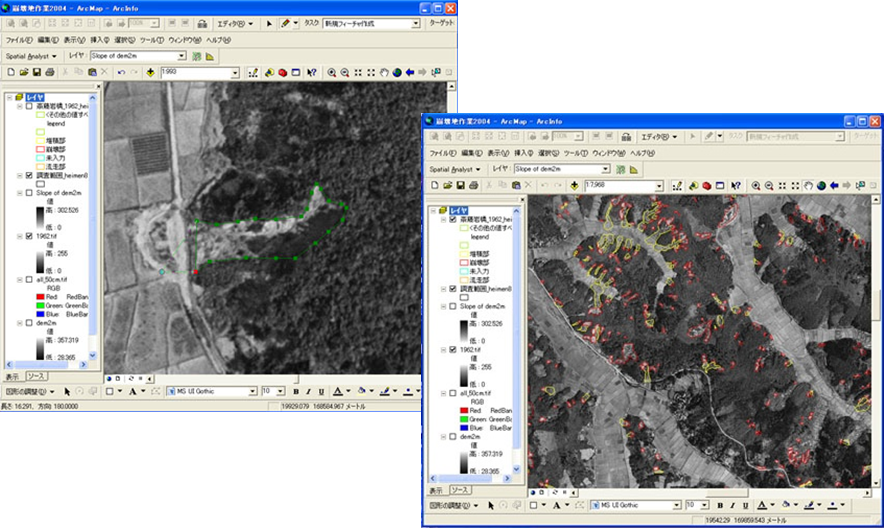The width and height of the screenshot is (884, 528).
Task: Open ツール menu in right window
Action: 576,153
